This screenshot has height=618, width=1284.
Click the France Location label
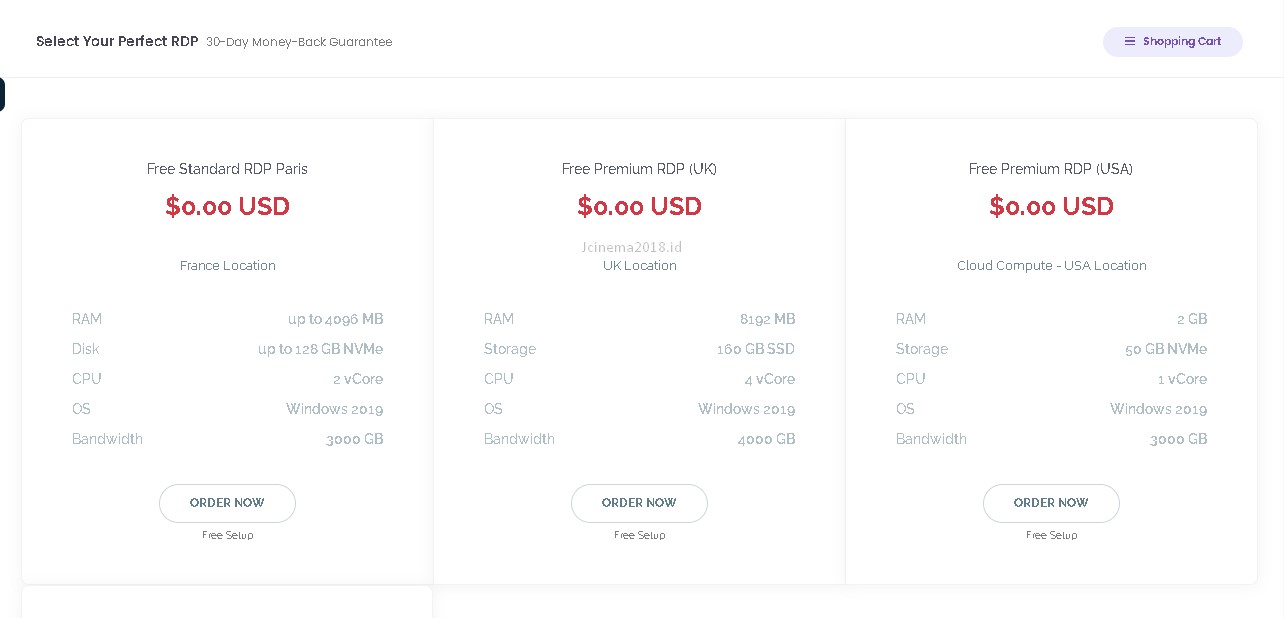[x=227, y=266]
